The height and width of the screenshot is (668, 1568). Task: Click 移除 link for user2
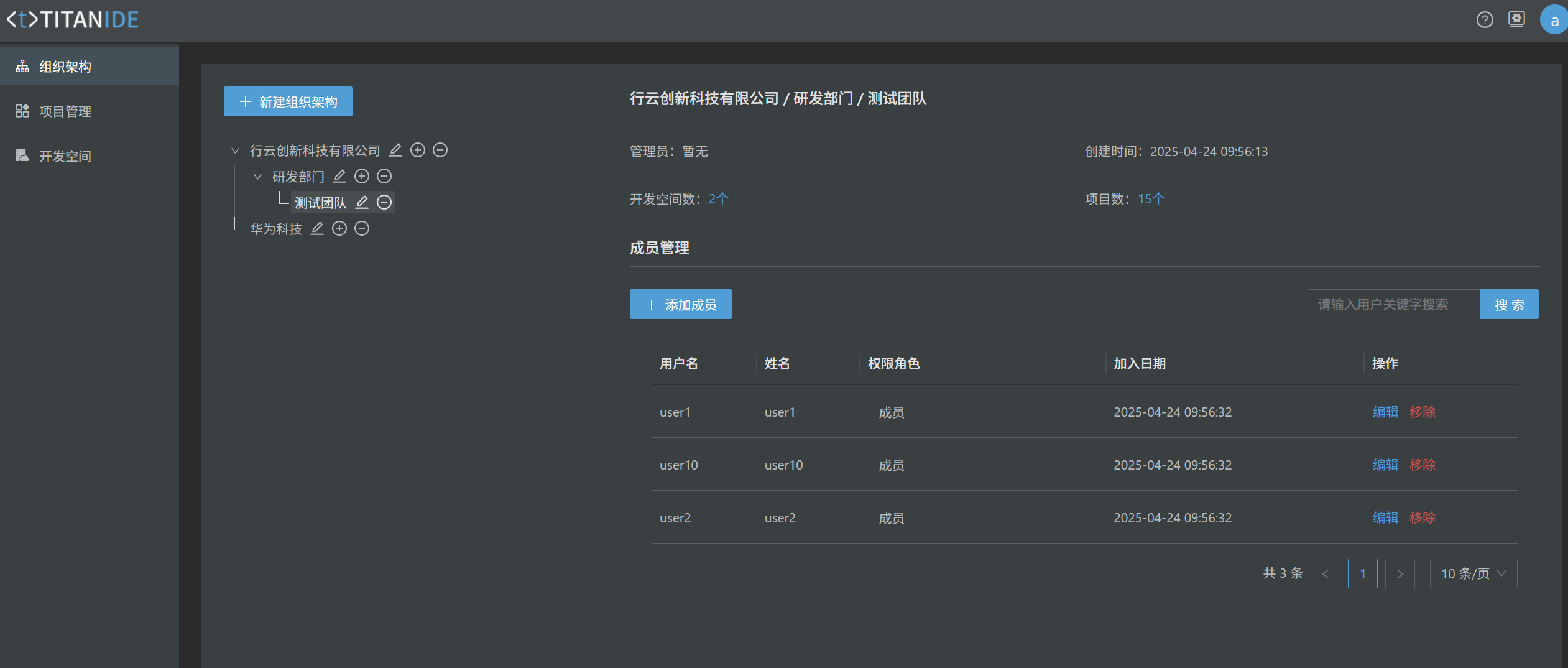coord(1423,517)
